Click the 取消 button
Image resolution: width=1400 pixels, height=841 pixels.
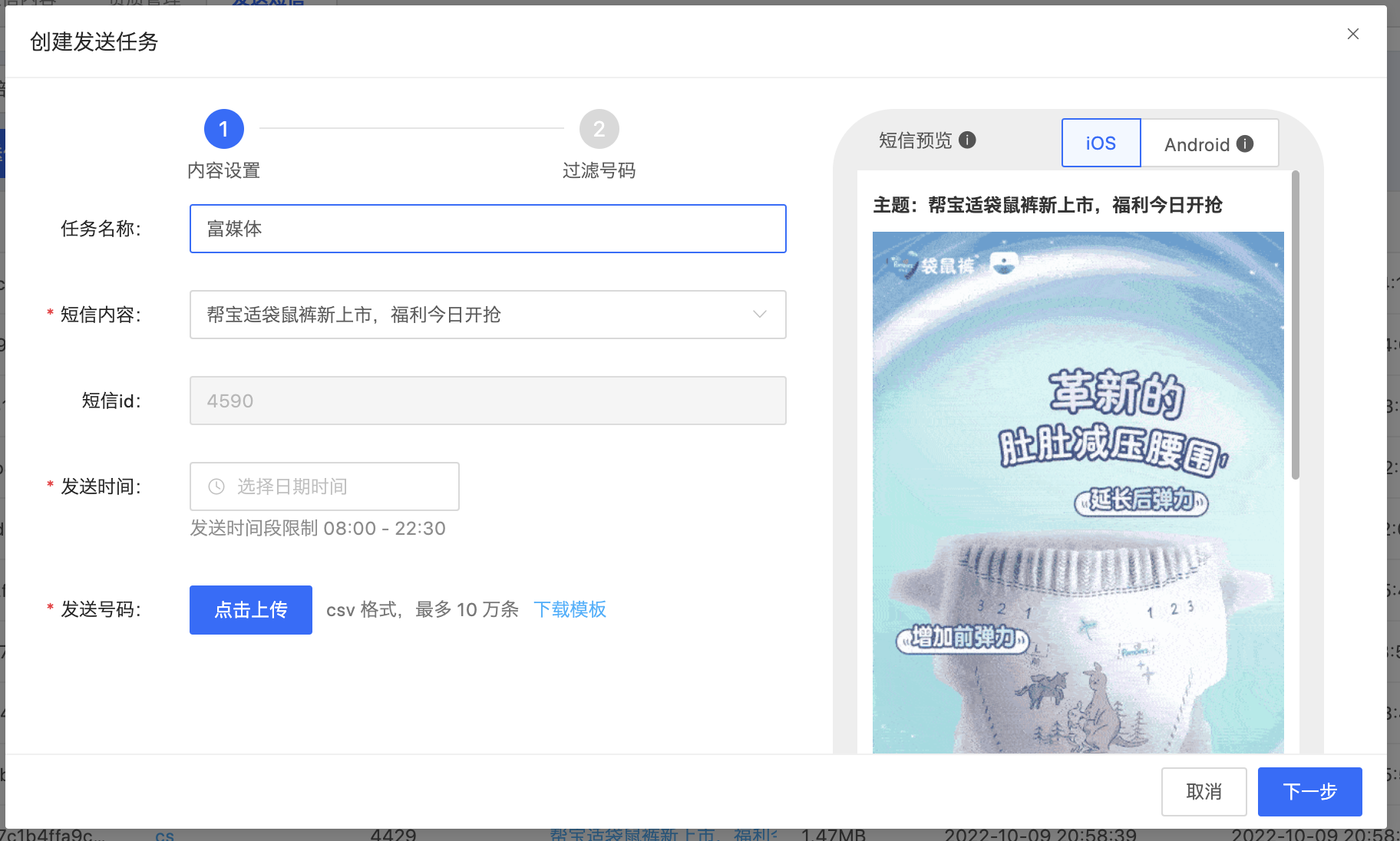[1204, 792]
